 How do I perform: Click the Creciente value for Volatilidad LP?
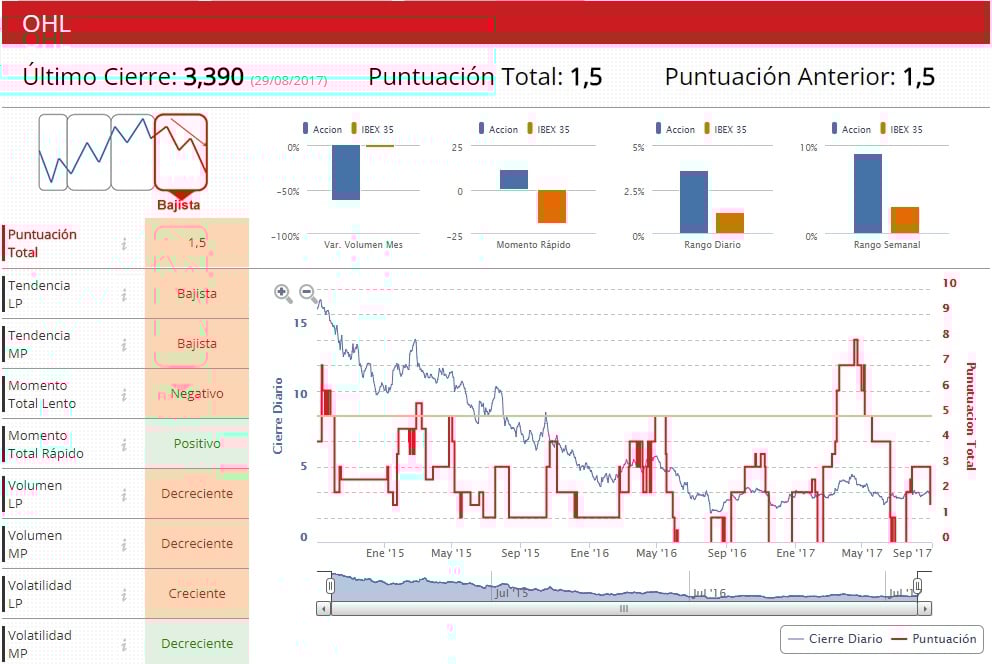[197, 593]
